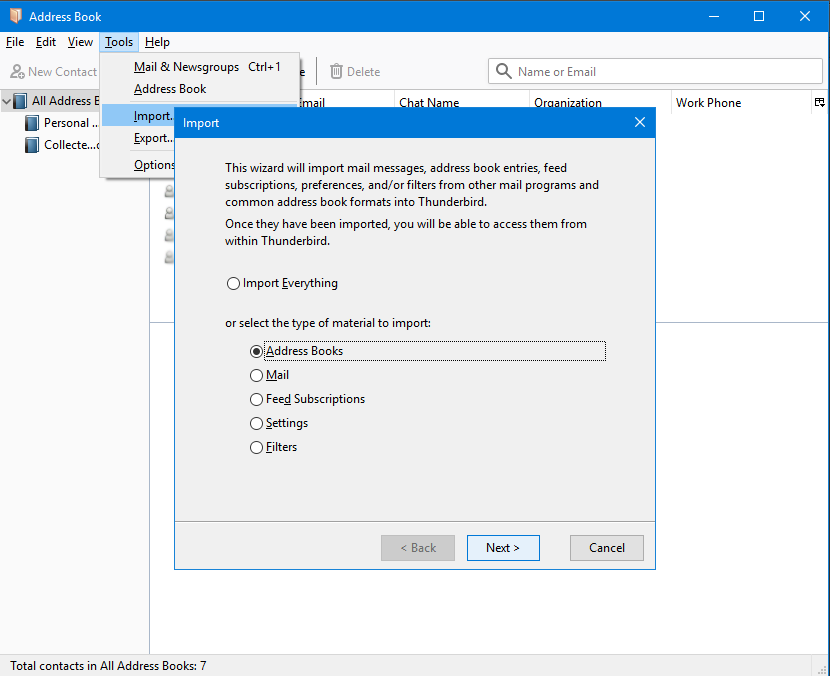
Task: Choose the Mail radio option
Action: [256, 375]
